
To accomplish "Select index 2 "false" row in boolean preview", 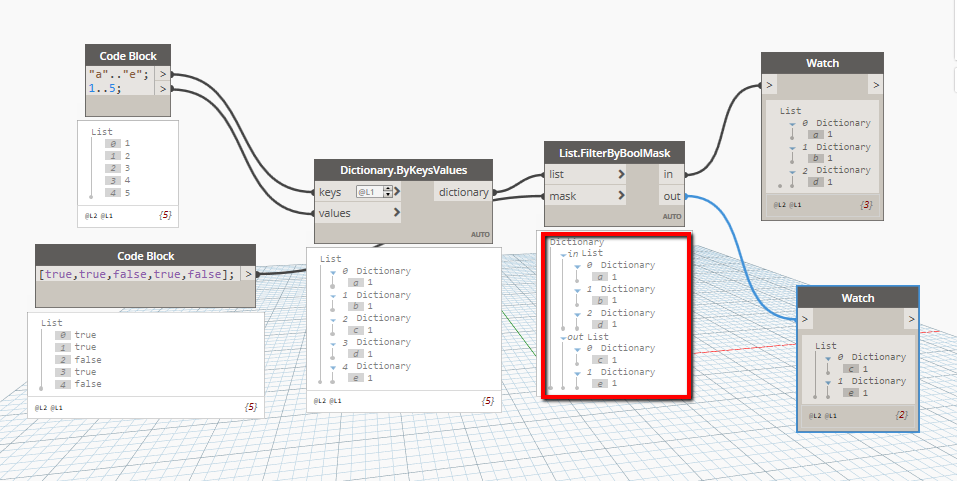I will click(78, 360).
